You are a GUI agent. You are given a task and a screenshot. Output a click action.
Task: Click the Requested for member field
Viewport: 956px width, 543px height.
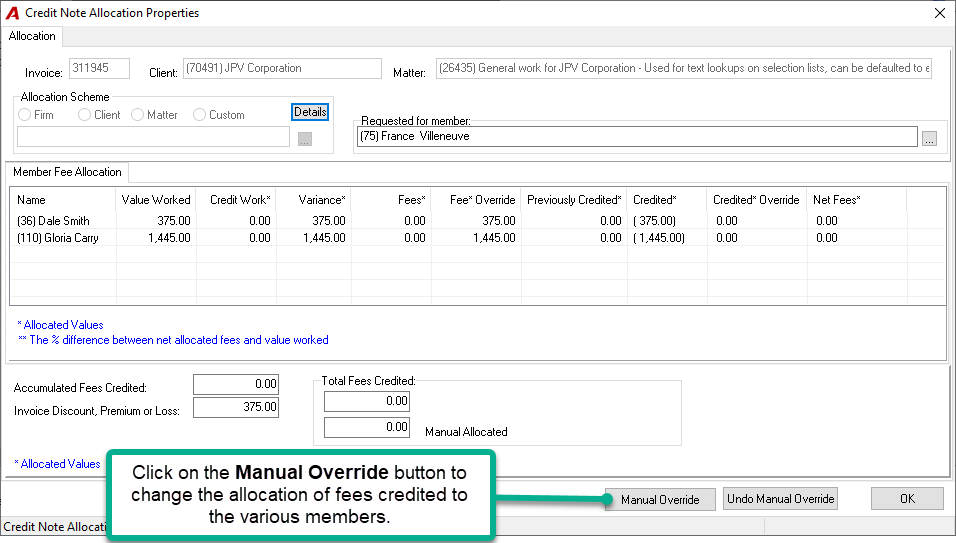pyautogui.click(x=637, y=137)
